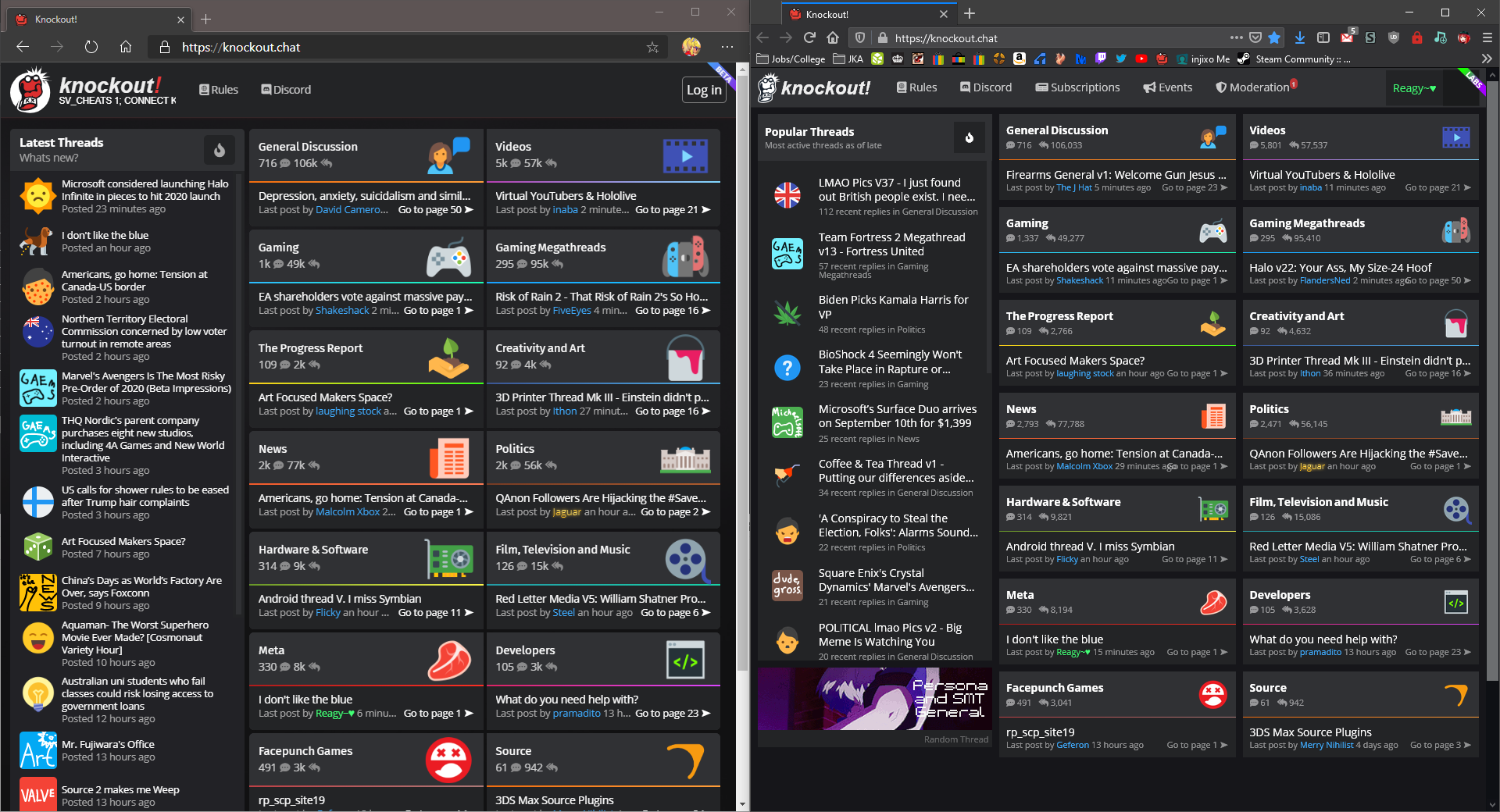Select the Knockout! tab in Firefox
The height and width of the screenshot is (812, 1500).
[x=867, y=14]
